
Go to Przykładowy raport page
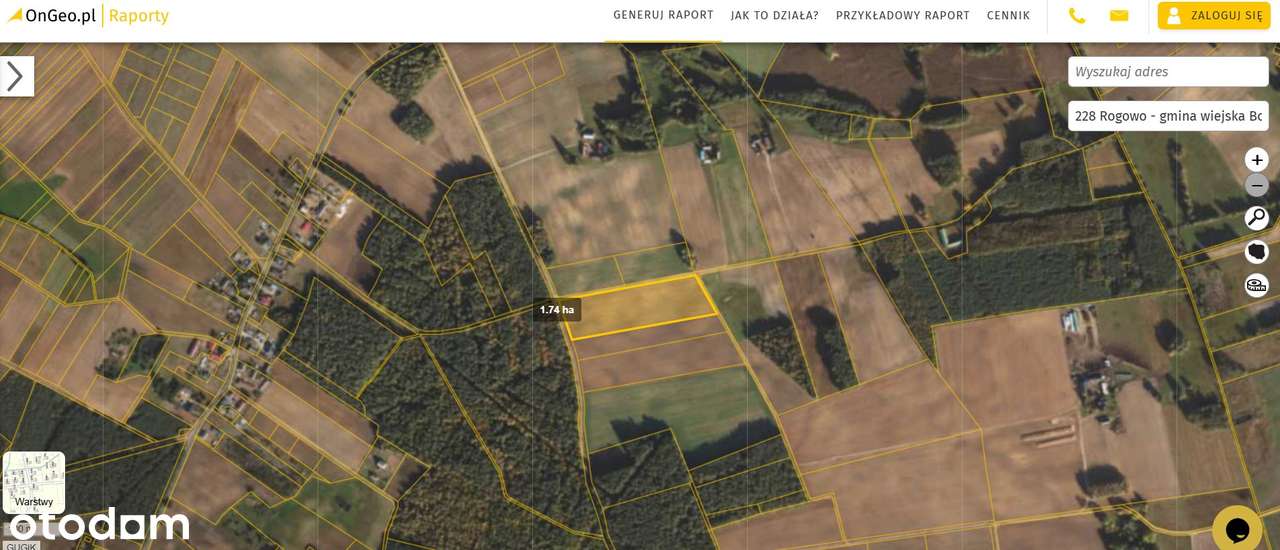(902, 16)
